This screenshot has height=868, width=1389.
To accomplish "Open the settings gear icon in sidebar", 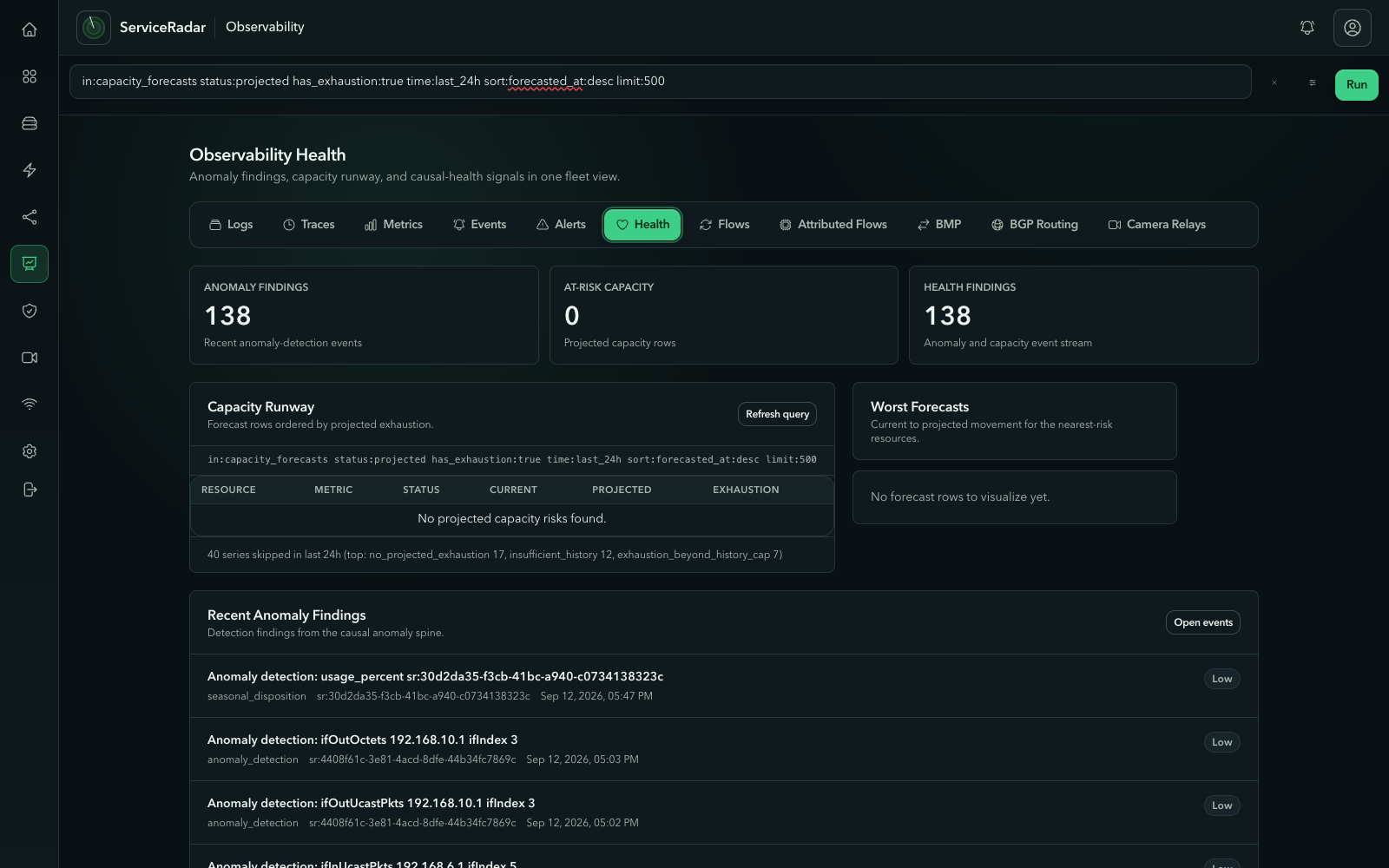I will [x=30, y=451].
